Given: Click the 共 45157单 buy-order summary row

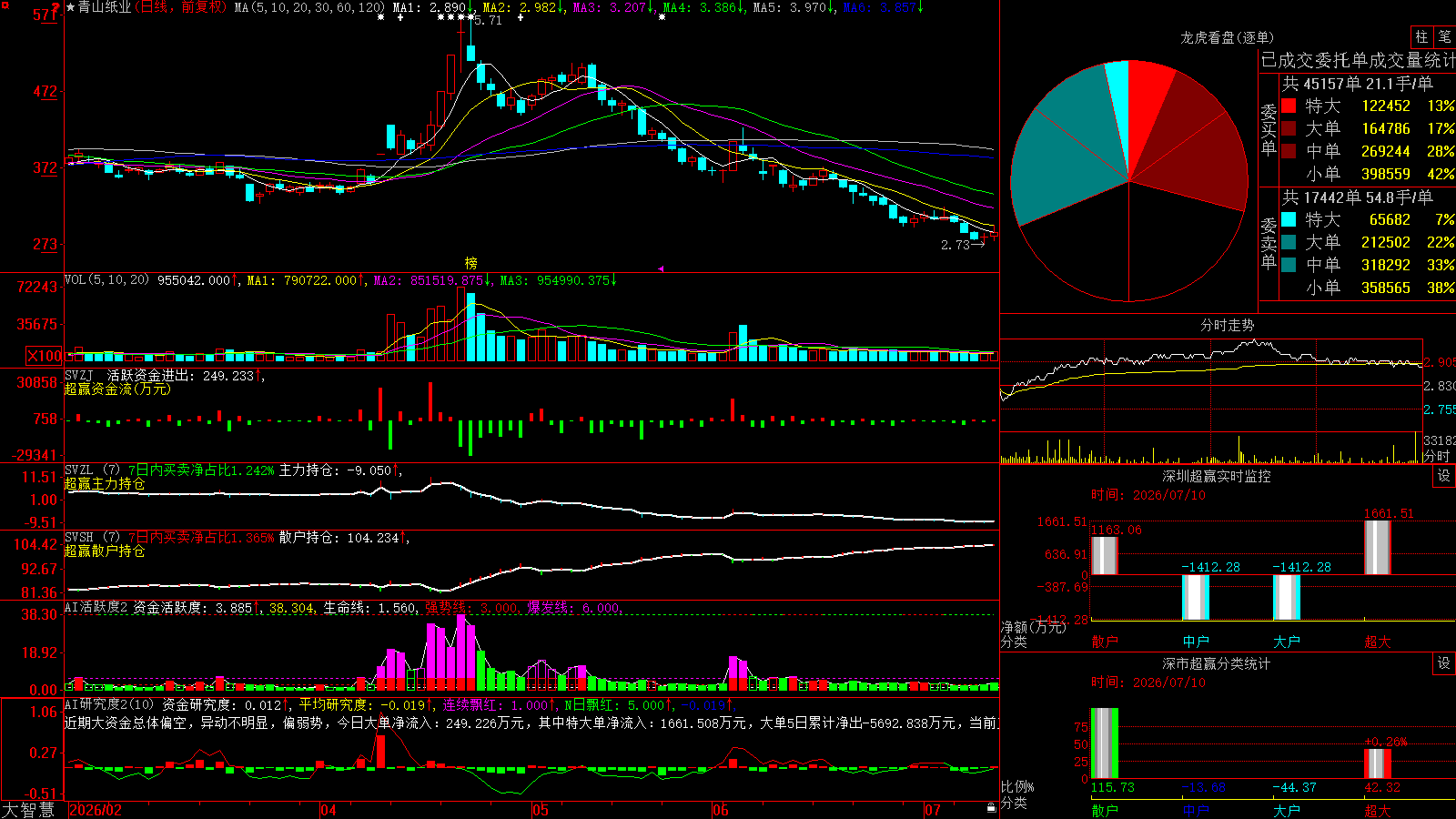Looking at the screenshot, I should pos(1358,83).
